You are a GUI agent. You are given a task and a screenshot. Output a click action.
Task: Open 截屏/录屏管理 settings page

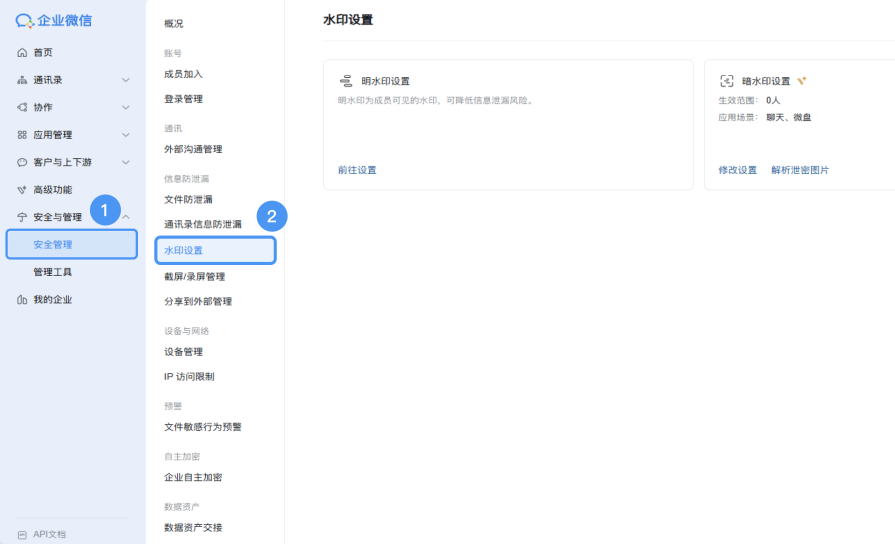194,276
